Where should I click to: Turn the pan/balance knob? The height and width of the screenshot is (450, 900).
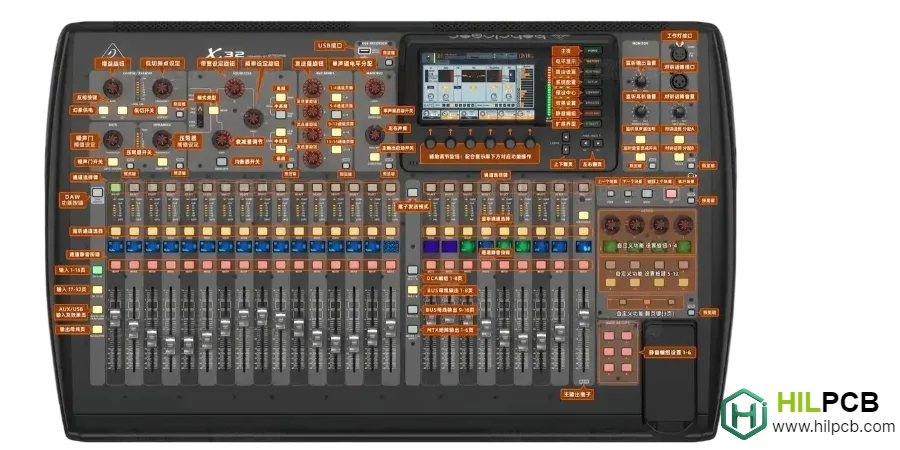coord(375,135)
